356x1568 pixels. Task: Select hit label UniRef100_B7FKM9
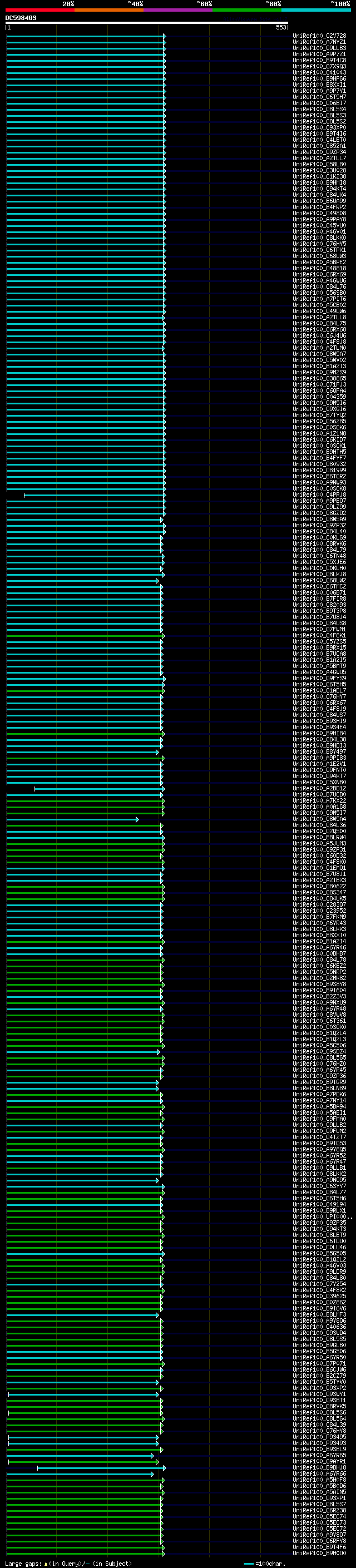(x=319, y=917)
